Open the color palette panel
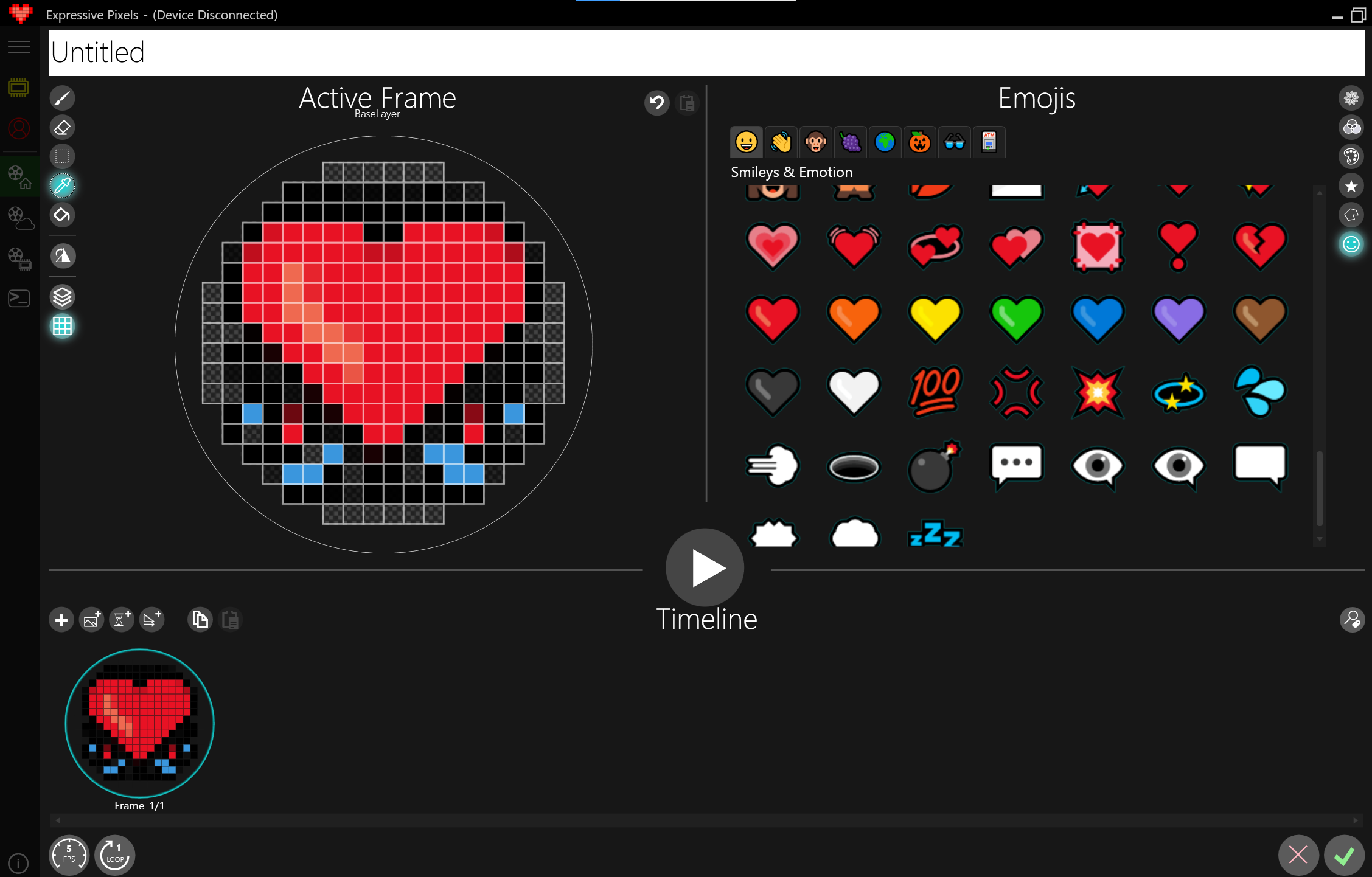1372x877 pixels. pos(1352,156)
